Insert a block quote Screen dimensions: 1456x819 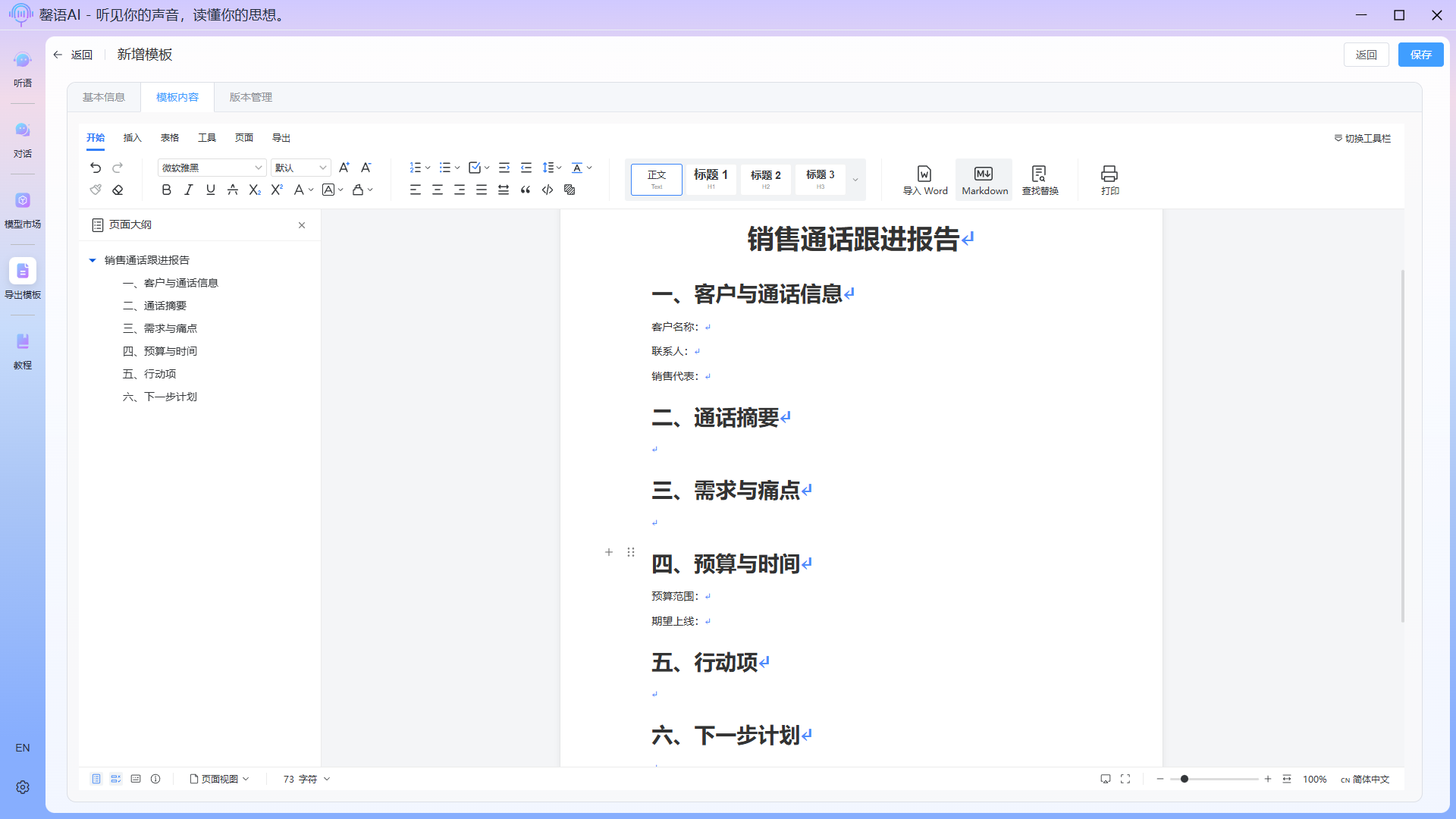click(526, 190)
